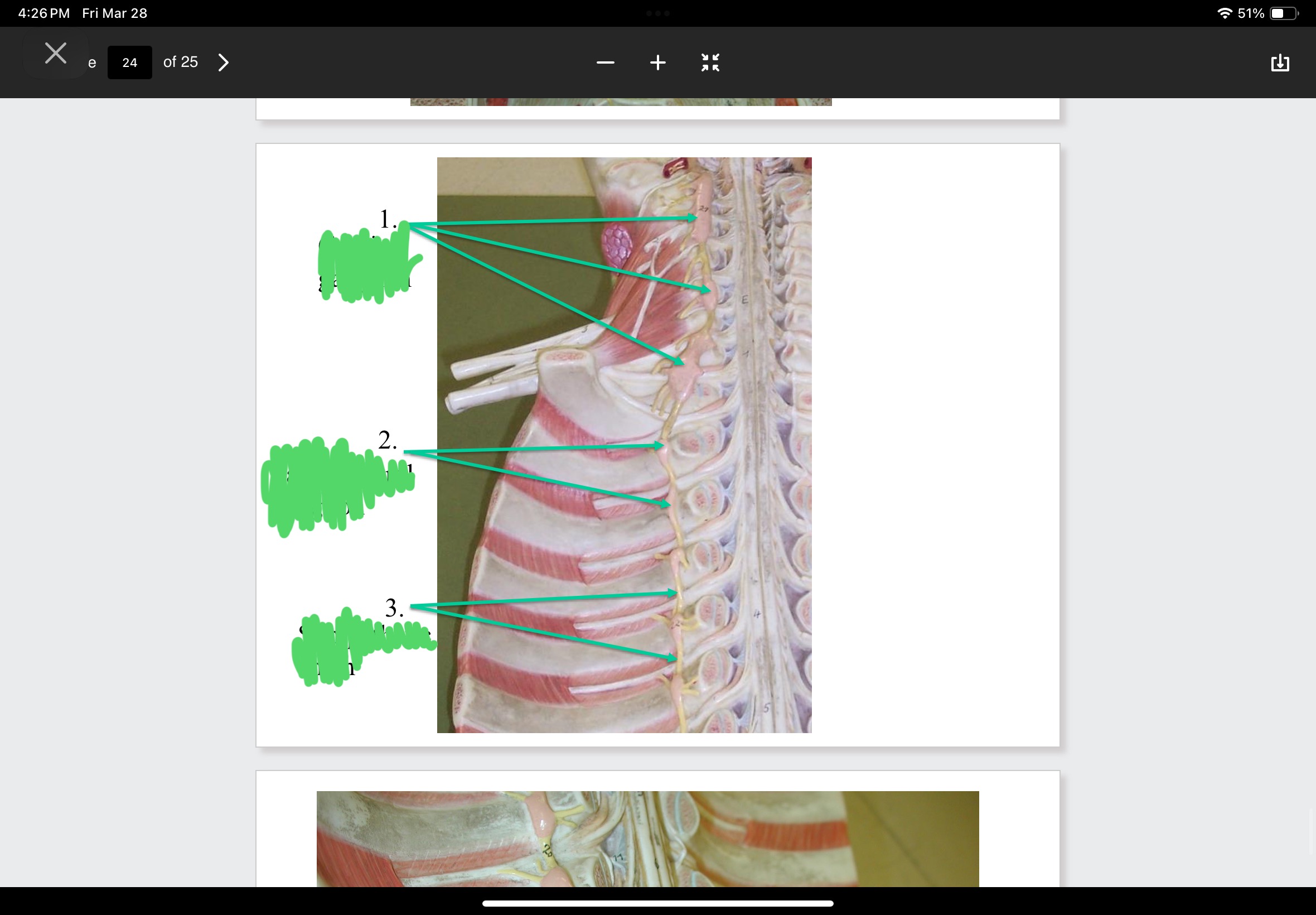
Task: Close the PDF viewer with the X
Action: tap(56, 54)
